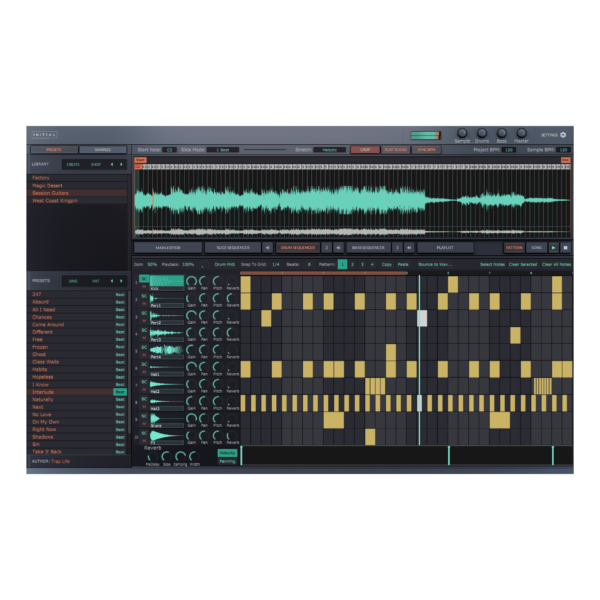Click the speaker icon beside Bass Sequencer
The width and height of the screenshot is (600, 600).
tap(408, 247)
